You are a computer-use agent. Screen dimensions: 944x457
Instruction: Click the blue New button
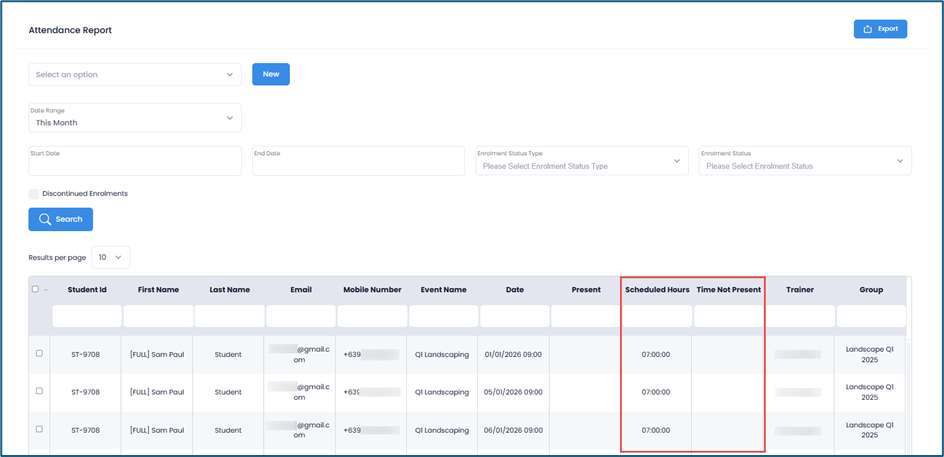coord(270,74)
